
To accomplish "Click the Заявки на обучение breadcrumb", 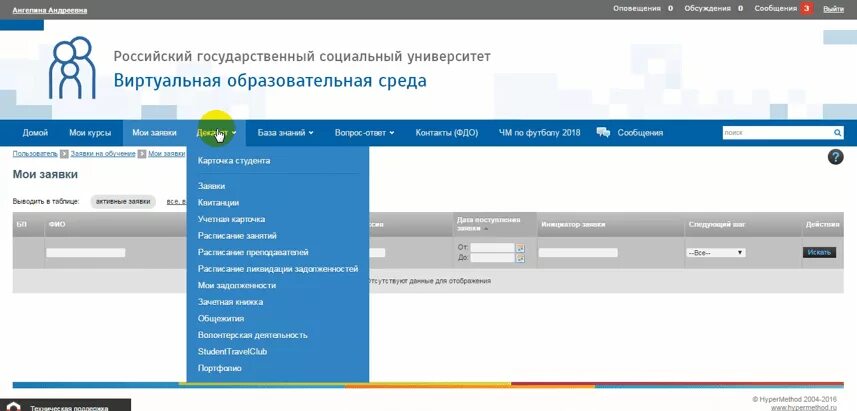I will pos(103,154).
